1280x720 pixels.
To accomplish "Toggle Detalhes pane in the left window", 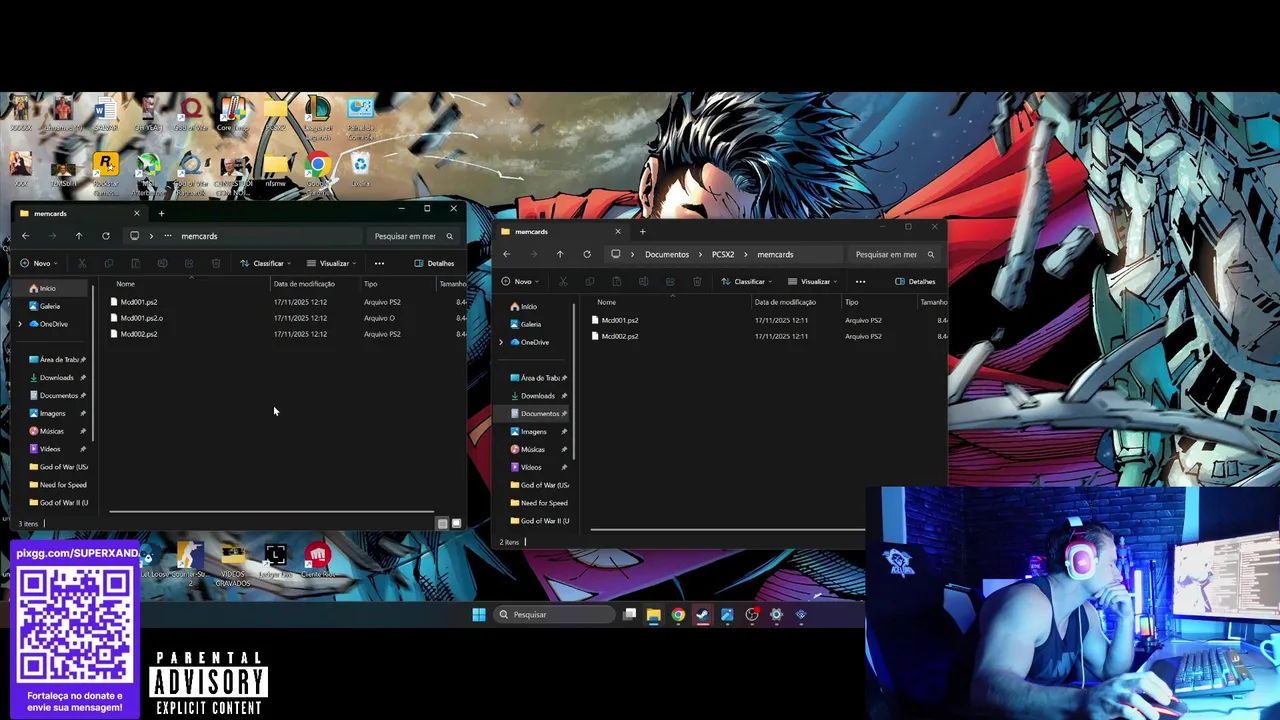I will click(434, 263).
